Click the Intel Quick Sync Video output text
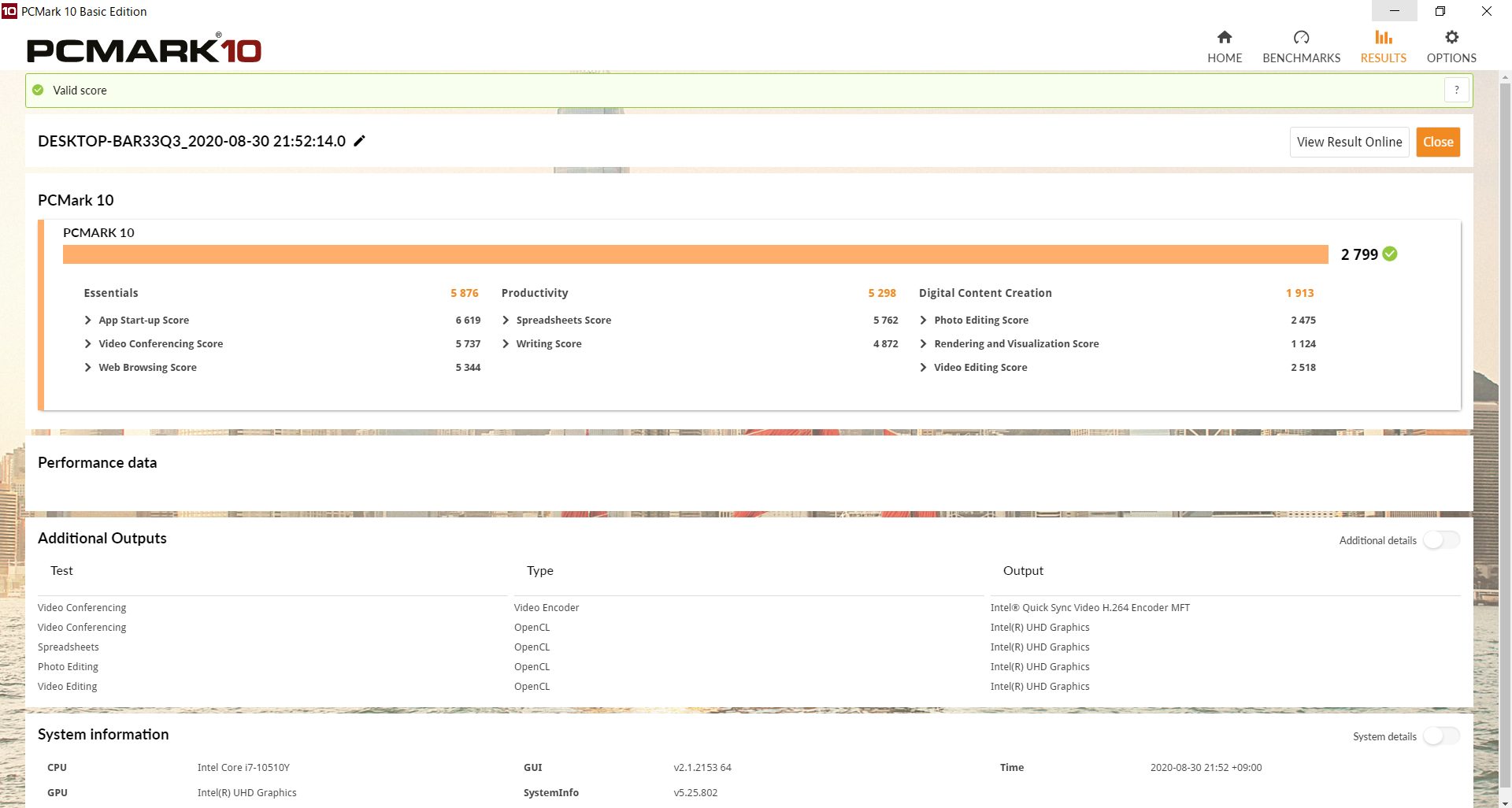Viewport: 1512px width, 808px height. 1090,607
